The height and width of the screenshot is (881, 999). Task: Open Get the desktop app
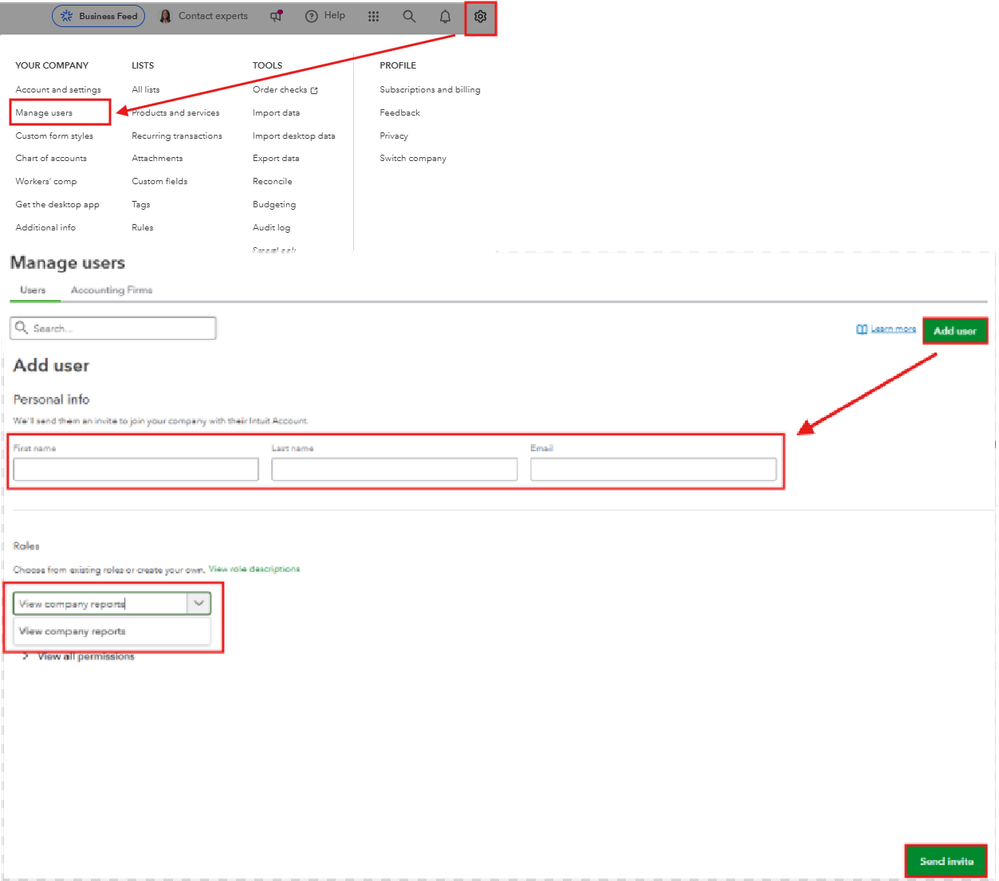(57, 204)
